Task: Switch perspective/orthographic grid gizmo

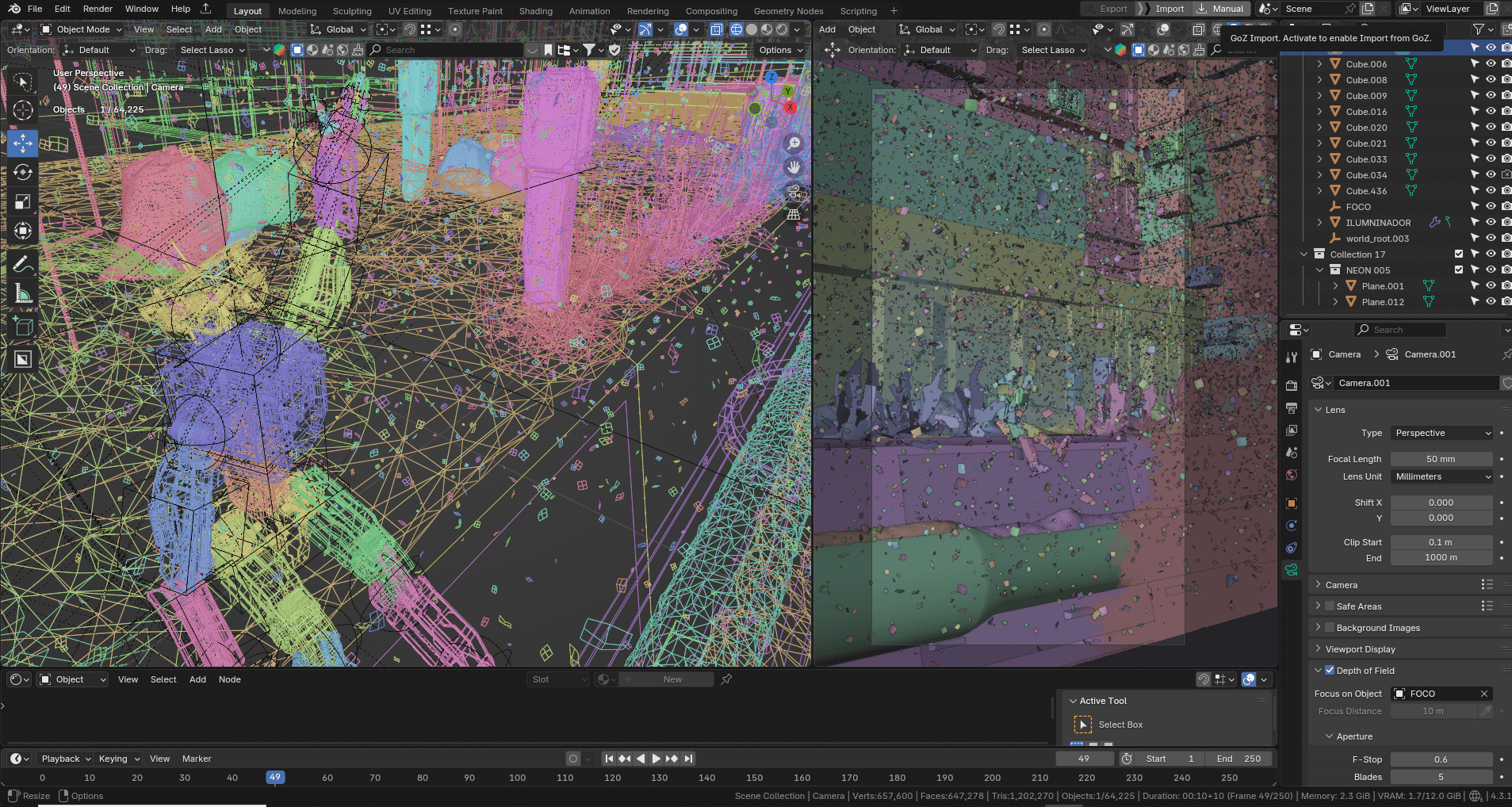Action: [794, 215]
